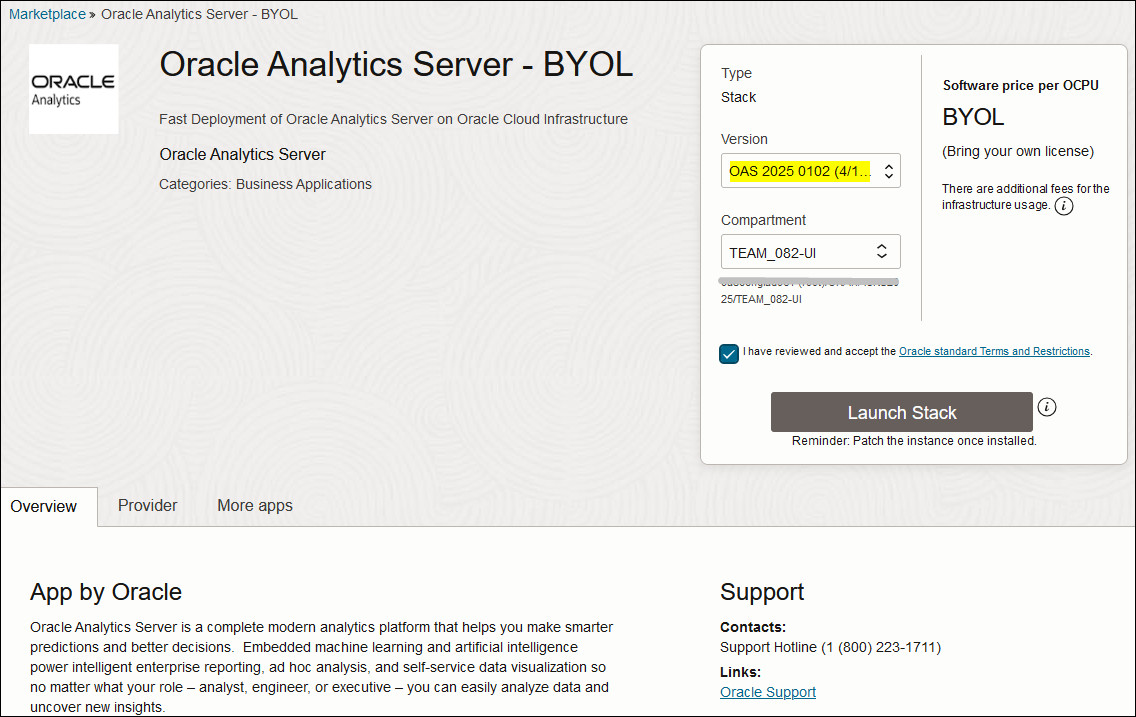Click the 'Contacts:' label under Support
1136x717 pixels.
tap(753, 626)
